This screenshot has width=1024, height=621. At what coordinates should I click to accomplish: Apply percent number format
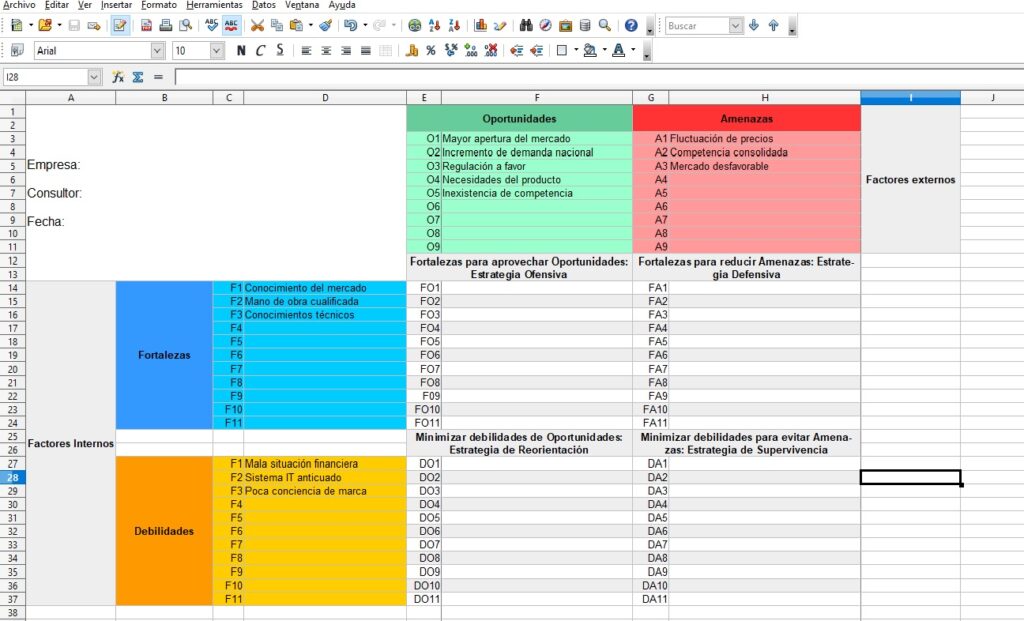pos(431,50)
